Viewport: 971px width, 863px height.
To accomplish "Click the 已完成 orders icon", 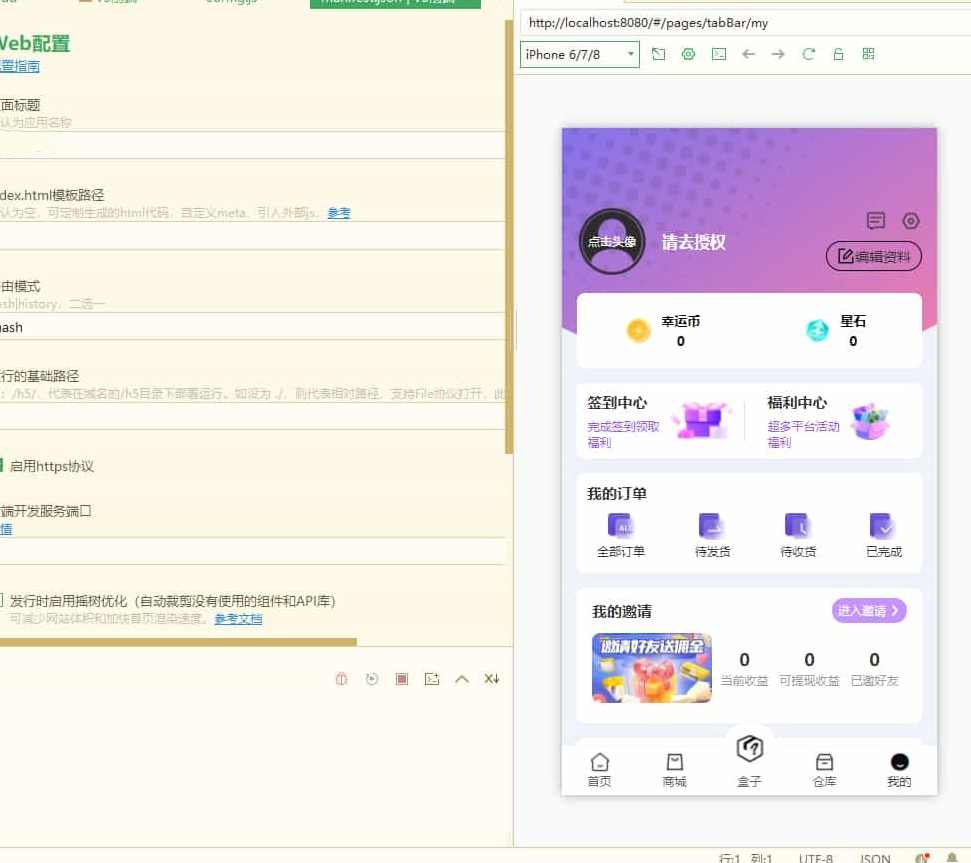I will 881,525.
